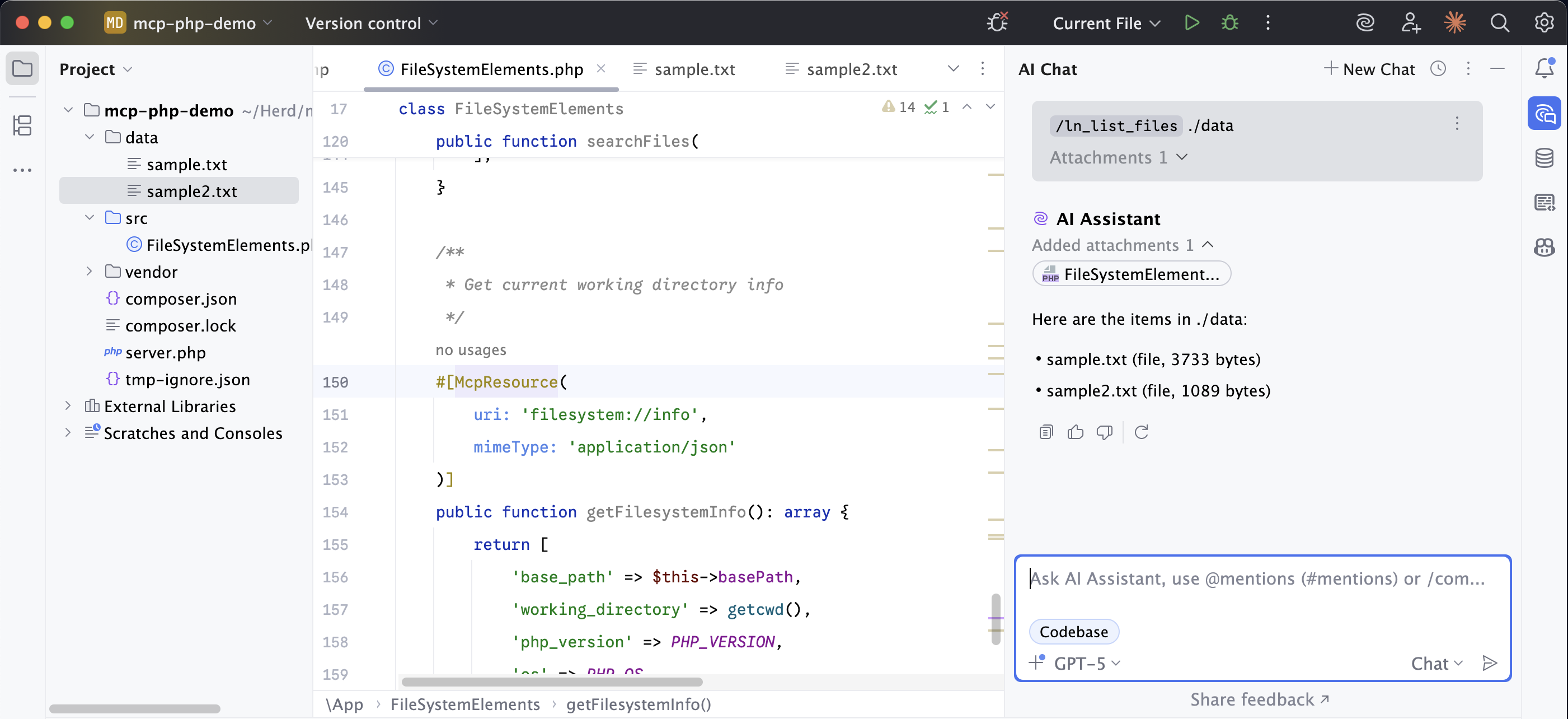Open AI Chat options menu

tap(1468, 68)
